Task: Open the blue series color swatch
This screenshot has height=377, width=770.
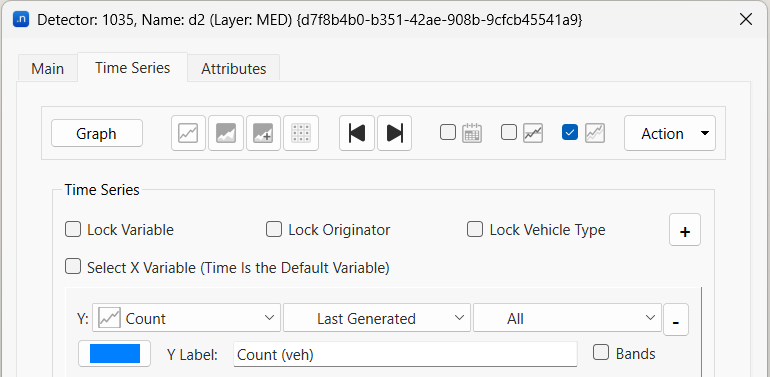Action: point(114,353)
